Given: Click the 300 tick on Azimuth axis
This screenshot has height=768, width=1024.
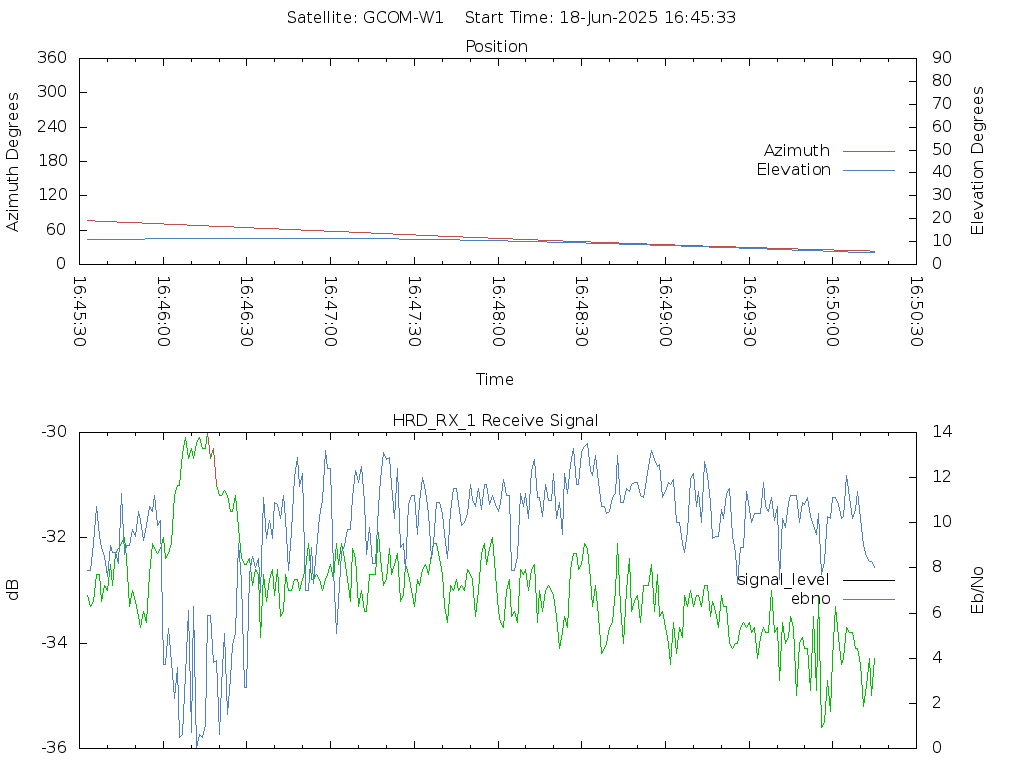Looking at the screenshot, I should coord(52,91).
